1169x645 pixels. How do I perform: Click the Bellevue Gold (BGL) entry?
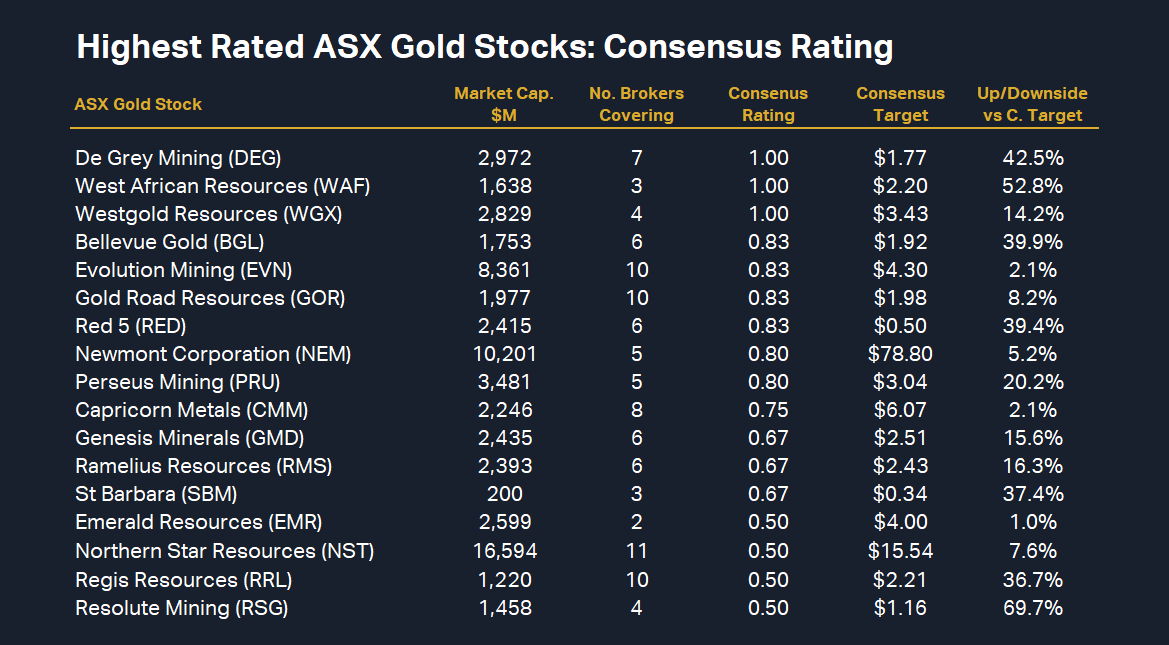pyautogui.click(x=169, y=242)
